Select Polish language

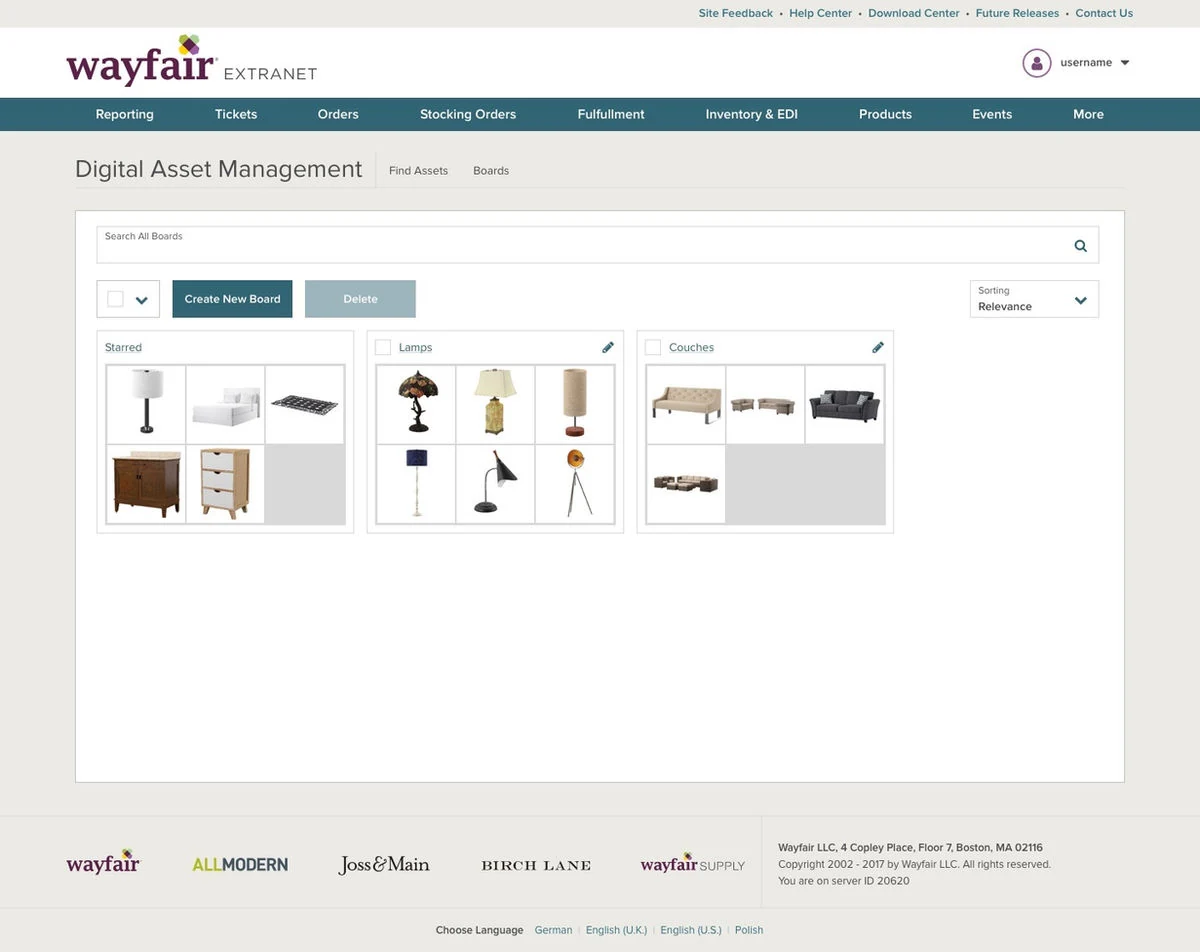point(748,930)
